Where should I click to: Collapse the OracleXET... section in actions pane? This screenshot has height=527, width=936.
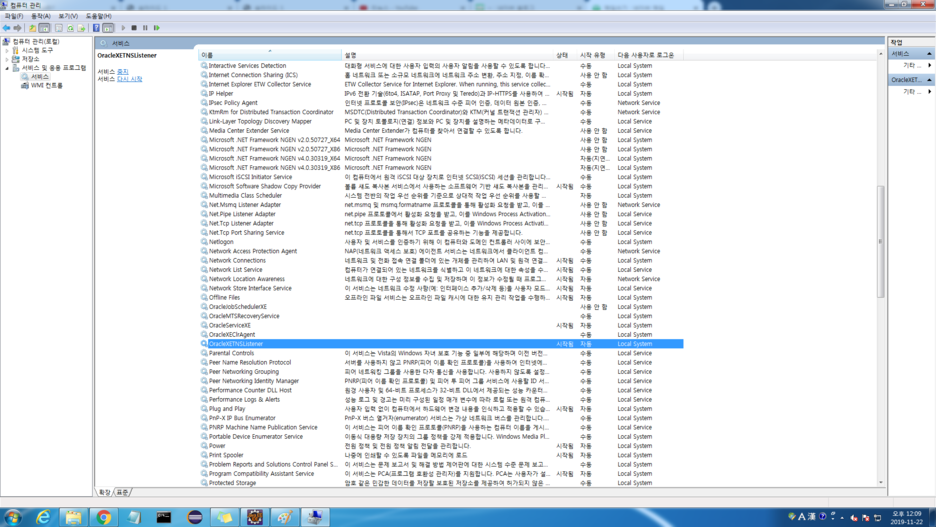(929, 80)
